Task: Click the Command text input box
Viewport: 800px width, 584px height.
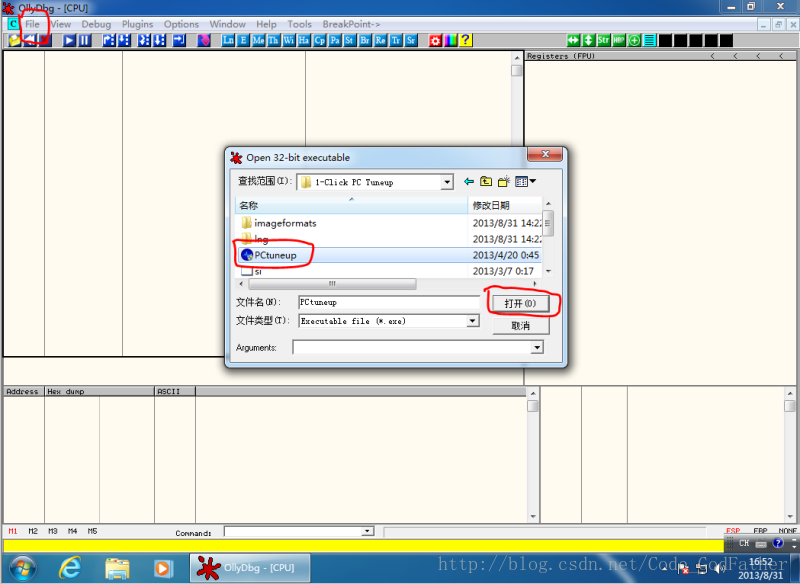Action: pos(293,531)
